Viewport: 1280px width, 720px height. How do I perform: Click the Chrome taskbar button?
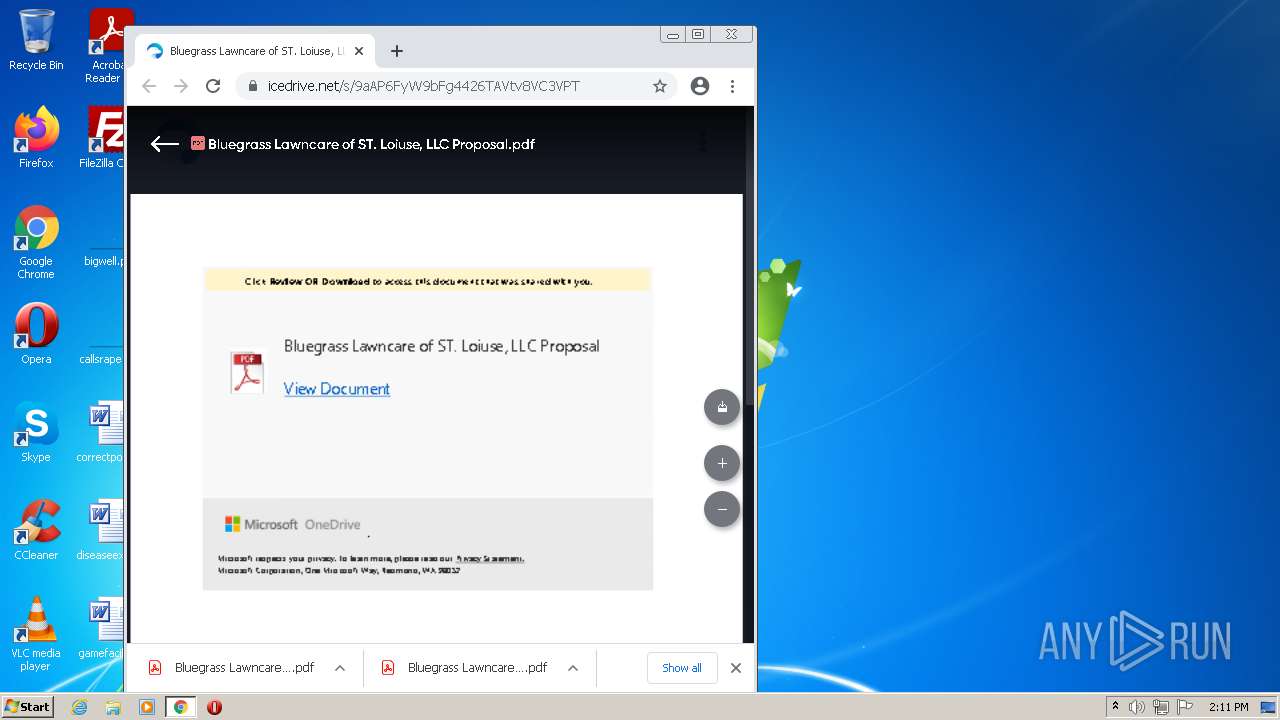coord(181,707)
